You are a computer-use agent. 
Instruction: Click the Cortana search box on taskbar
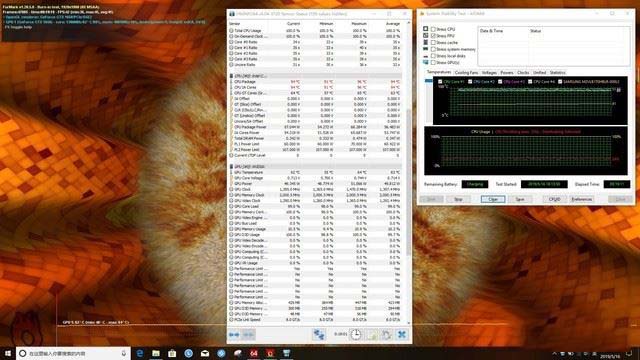pyautogui.click(x=73, y=353)
